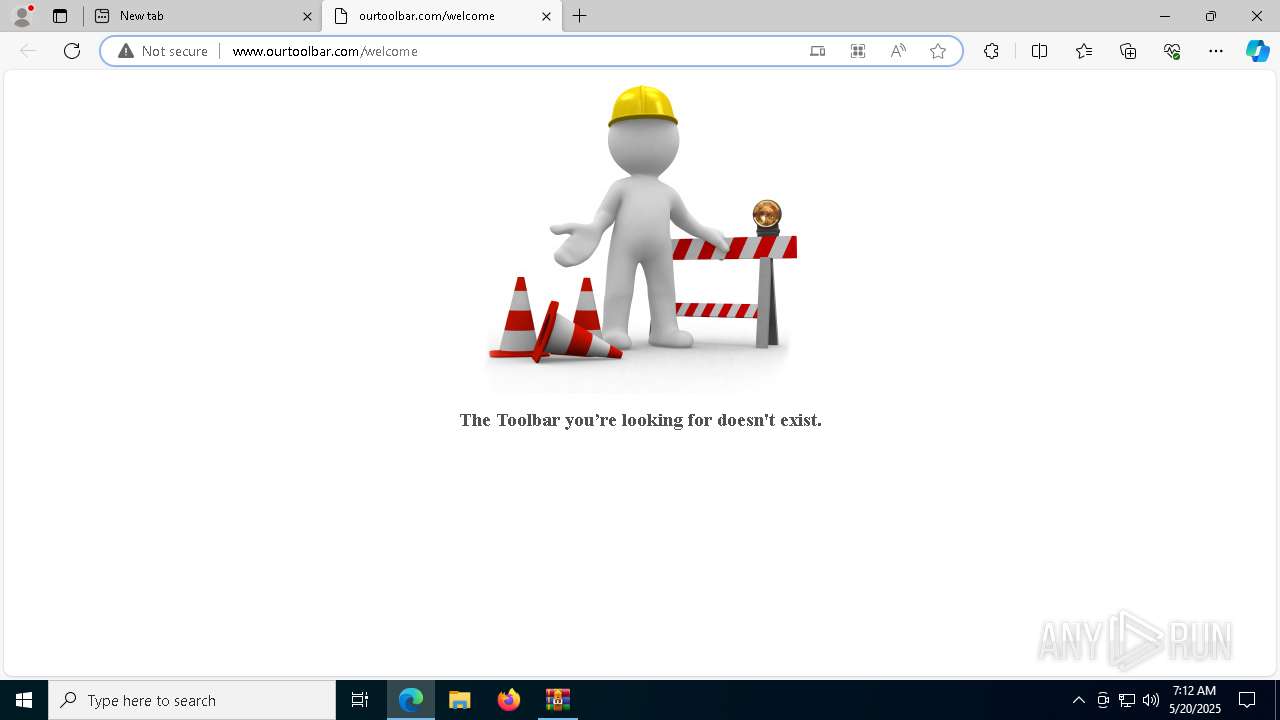Open the Favorites list
The width and height of the screenshot is (1280, 720).
(x=1084, y=51)
